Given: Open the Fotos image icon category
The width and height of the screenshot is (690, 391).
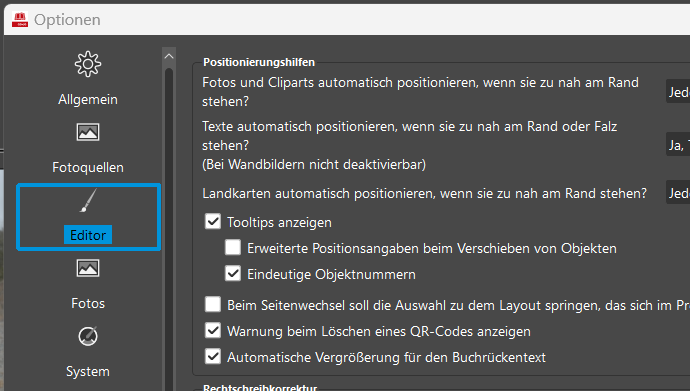Looking at the screenshot, I should [x=88, y=268].
